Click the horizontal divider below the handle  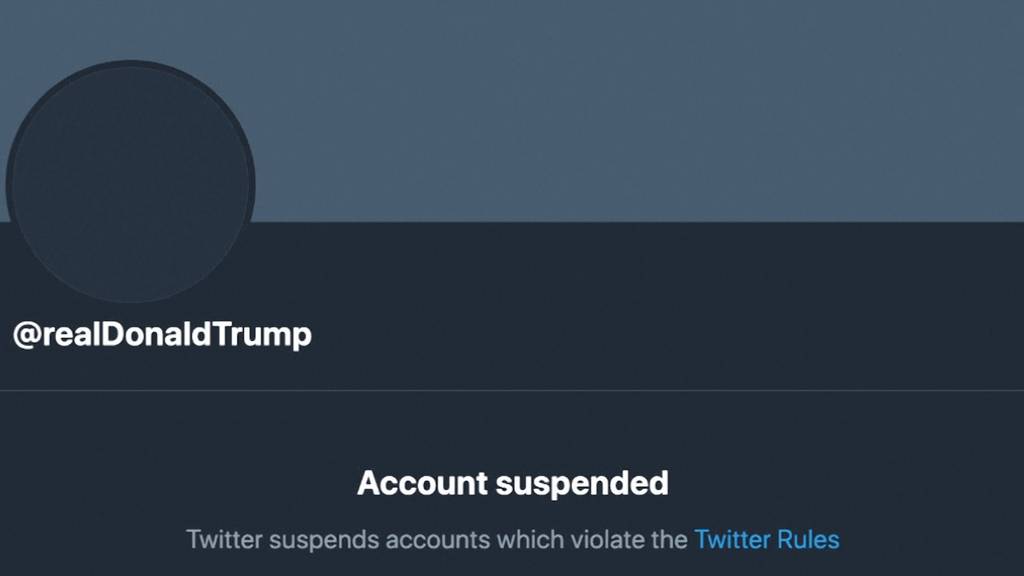[x=512, y=389]
